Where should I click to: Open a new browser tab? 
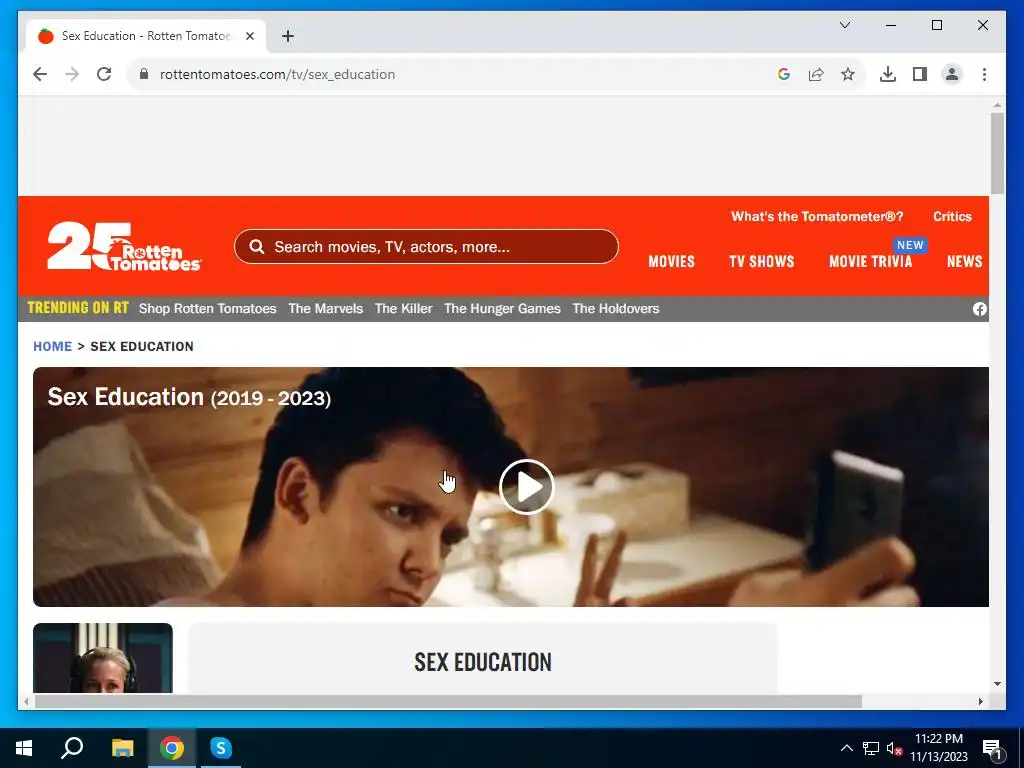(288, 36)
